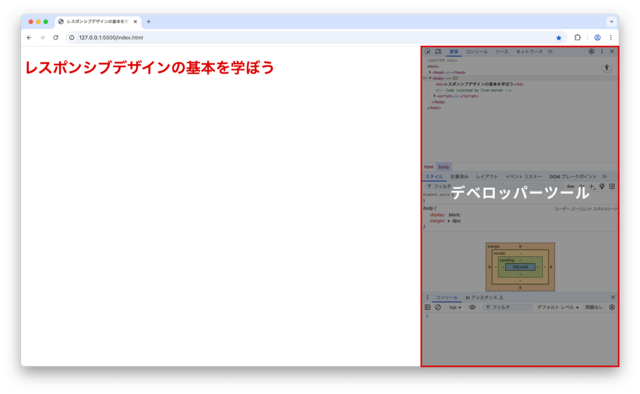Toggle the computed styles sidebar icon
The width and height of the screenshot is (640, 394).
(x=612, y=186)
